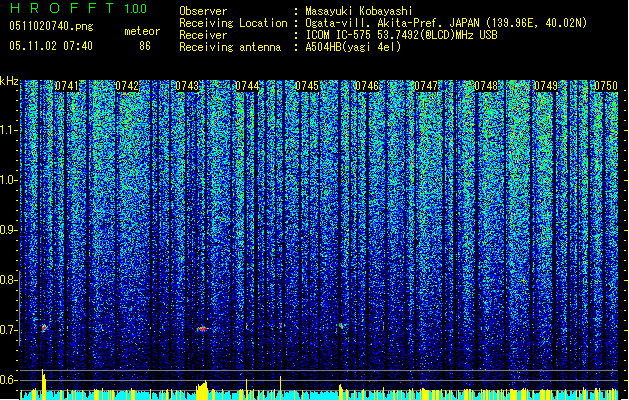The width and height of the screenshot is (629, 400).
Task: Select the receiver text ICOM IC-575 53.7492 MHz USB
Action: [402, 35]
